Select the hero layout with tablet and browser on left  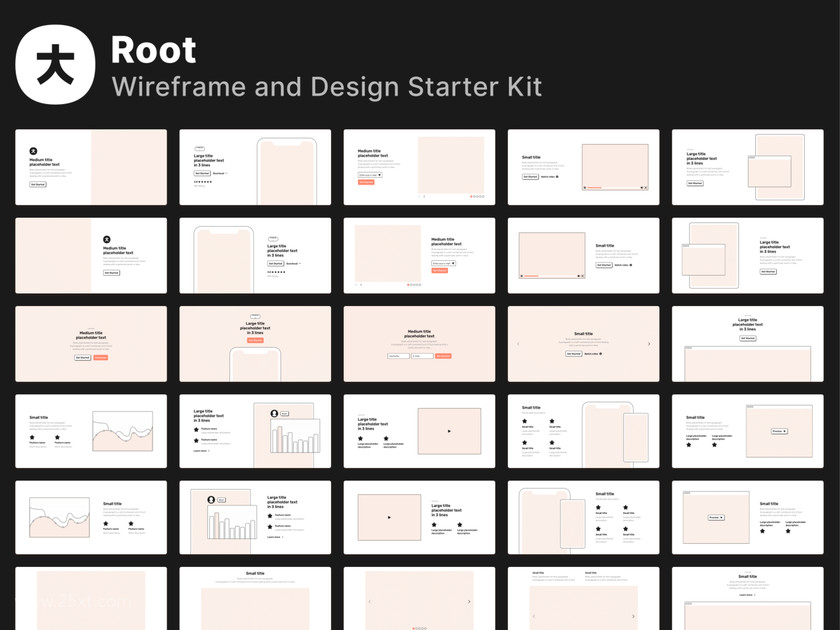tap(748, 256)
